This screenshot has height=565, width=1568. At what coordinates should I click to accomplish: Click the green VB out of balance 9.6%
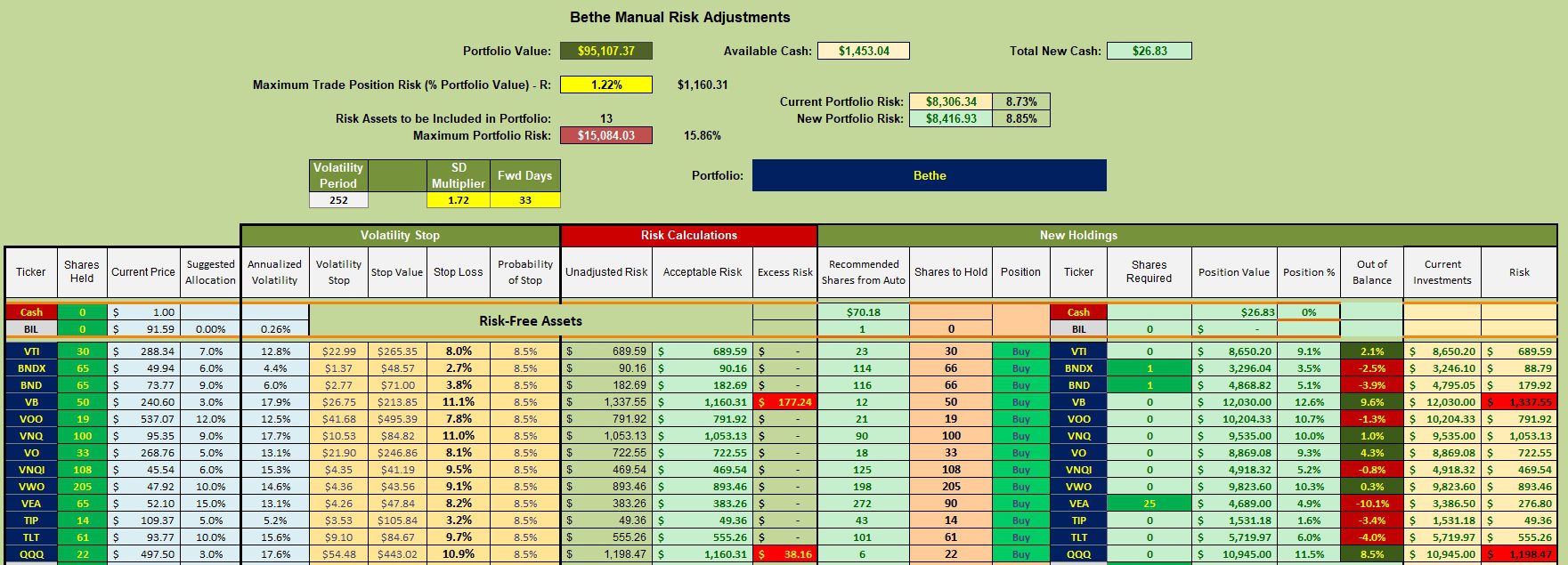tap(1372, 402)
